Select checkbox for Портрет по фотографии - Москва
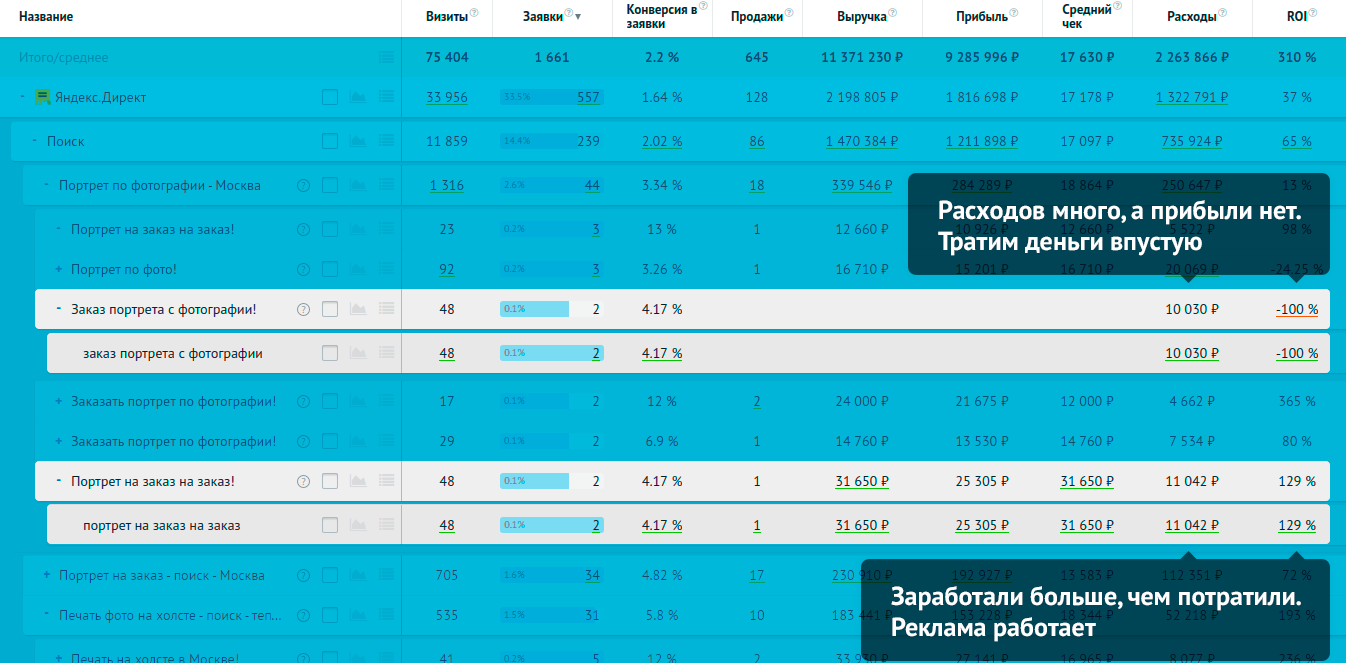The height and width of the screenshot is (663, 1346). pyautogui.click(x=330, y=185)
